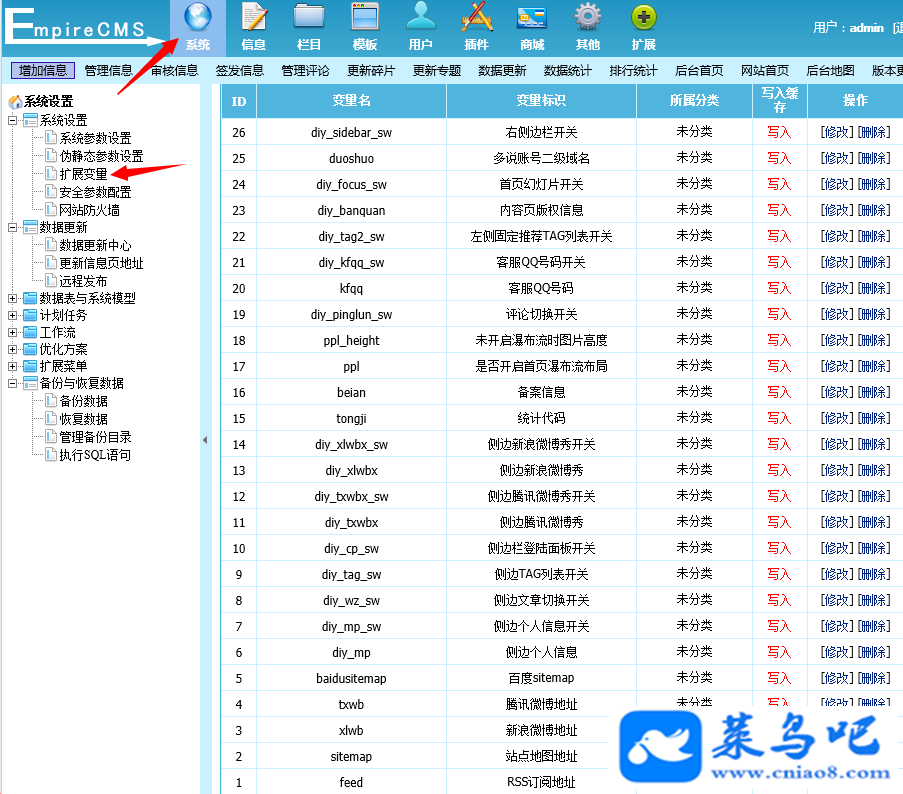The width and height of the screenshot is (903, 794).
Task: Click the page icon beside 安全参数配置
Action: [52, 191]
